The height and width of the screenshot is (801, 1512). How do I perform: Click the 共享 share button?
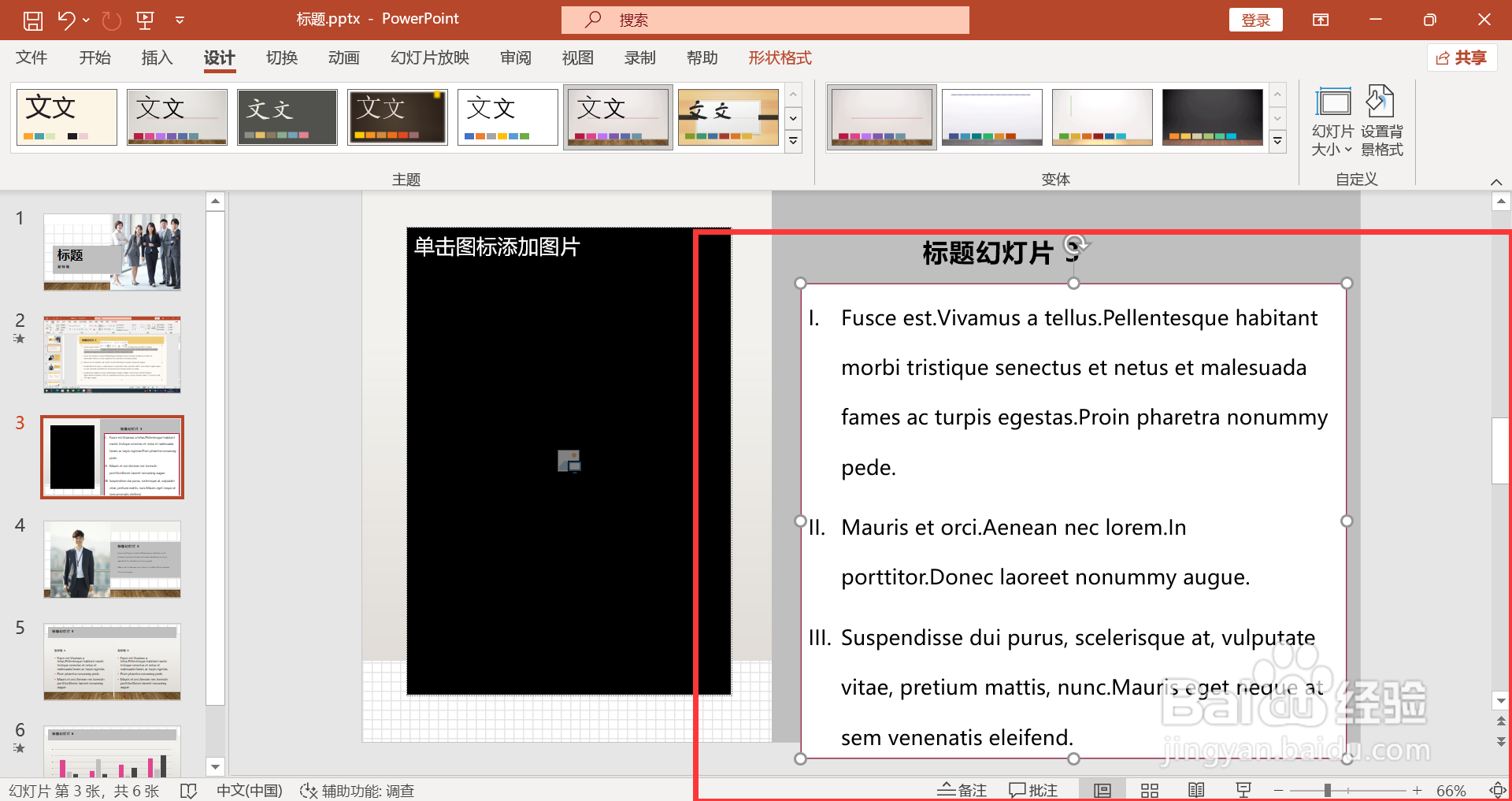tap(1462, 57)
